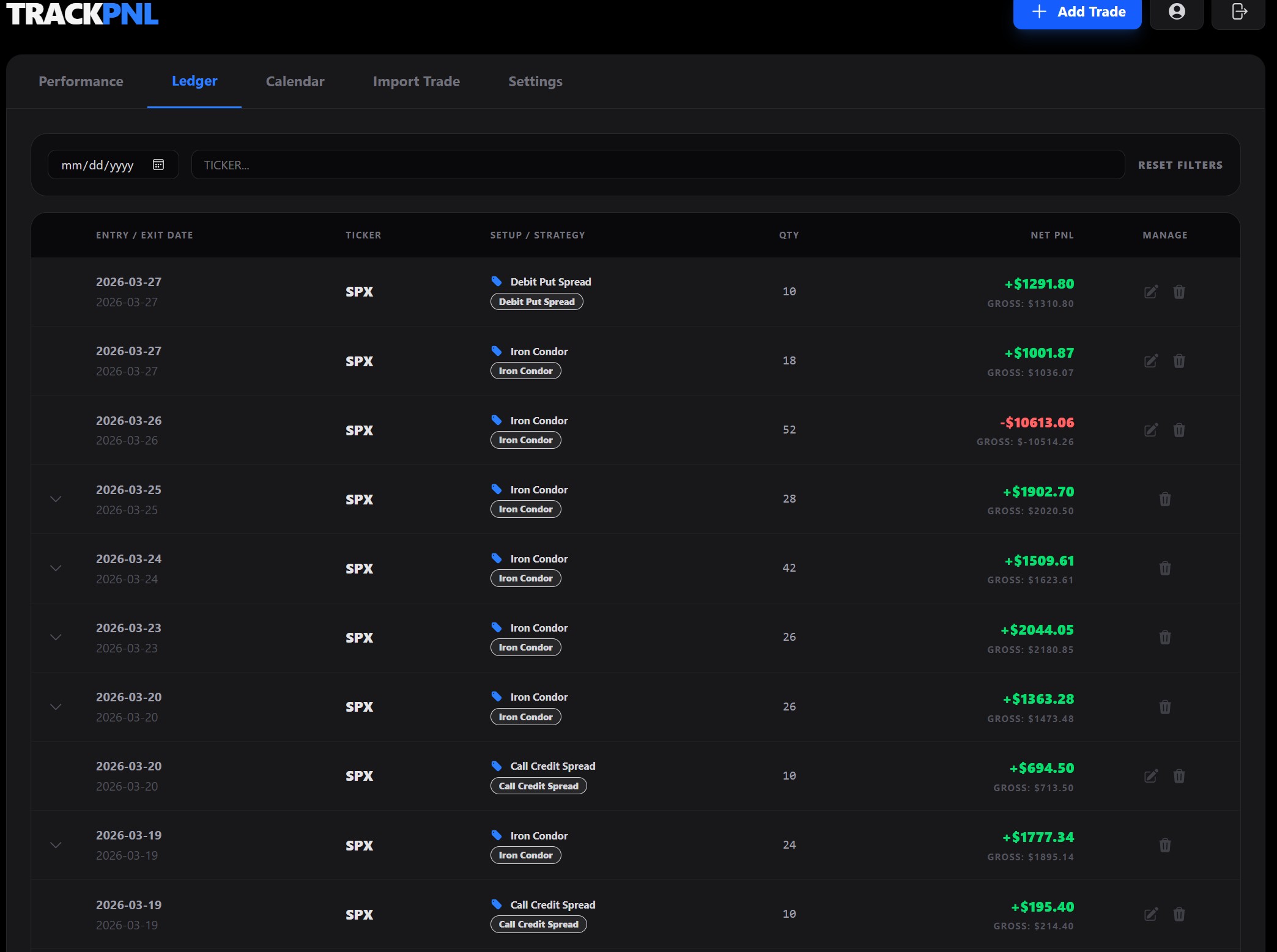Delete the losing Iron Condor trade from 2026-03-26
This screenshot has height=952, width=1277.
tap(1180, 430)
